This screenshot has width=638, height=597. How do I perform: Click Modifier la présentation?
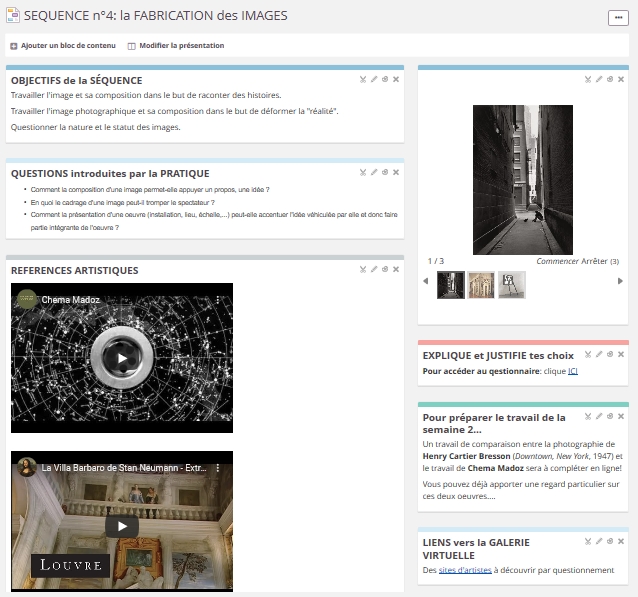(176, 46)
